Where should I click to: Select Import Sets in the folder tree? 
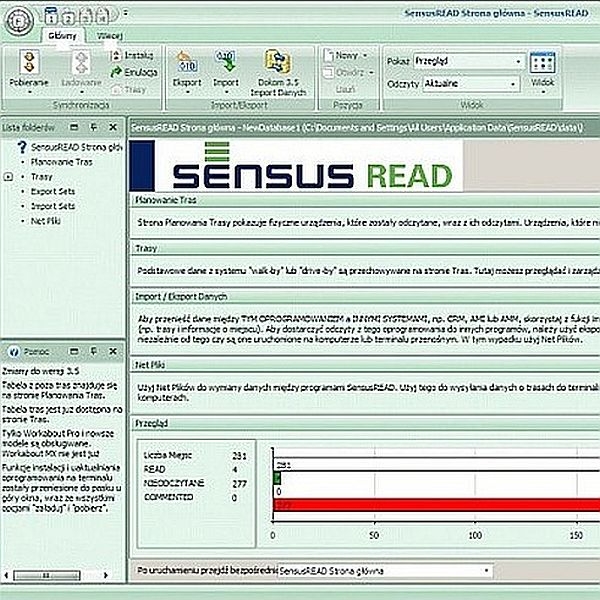53,206
